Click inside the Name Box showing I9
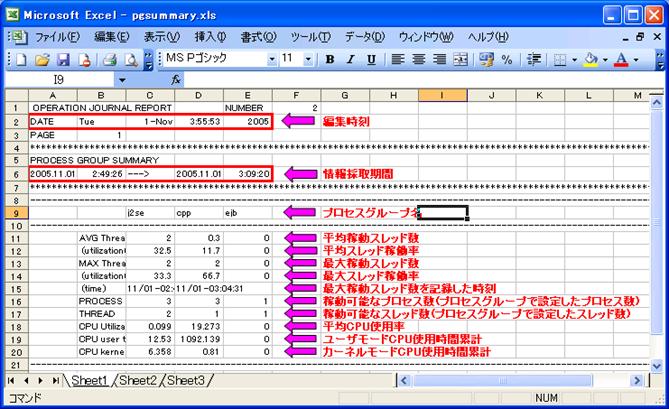Viewport: 669px width, 409px height. click(x=59, y=80)
